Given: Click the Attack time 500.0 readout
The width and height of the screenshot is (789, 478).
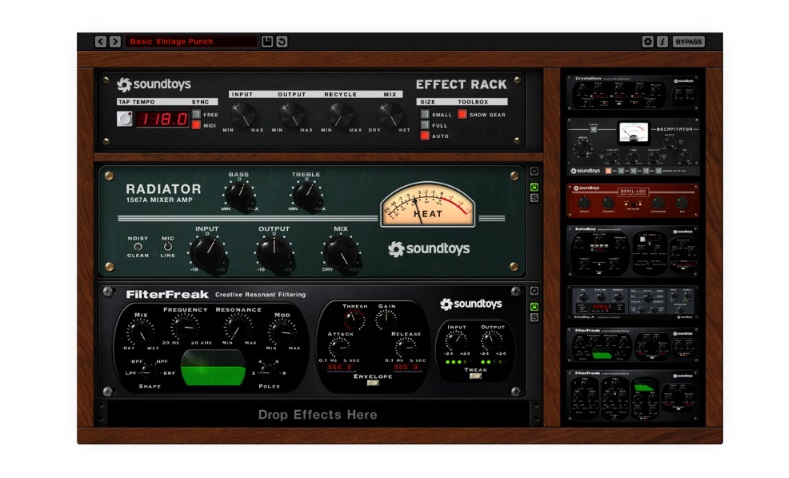Looking at the screenshot, I should pos(341,367).
